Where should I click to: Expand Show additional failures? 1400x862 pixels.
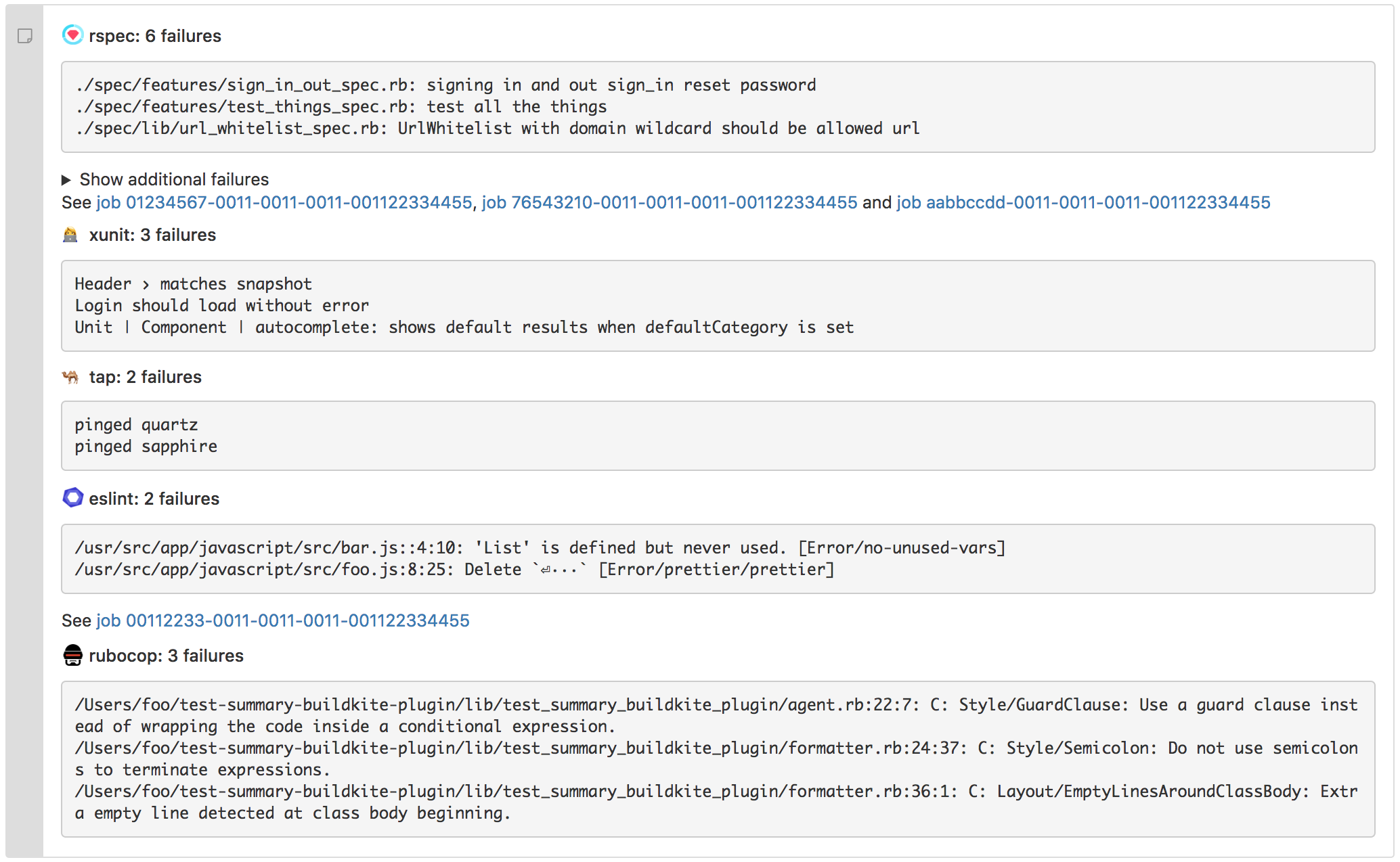pyautogui.click(x=66, y=180)
